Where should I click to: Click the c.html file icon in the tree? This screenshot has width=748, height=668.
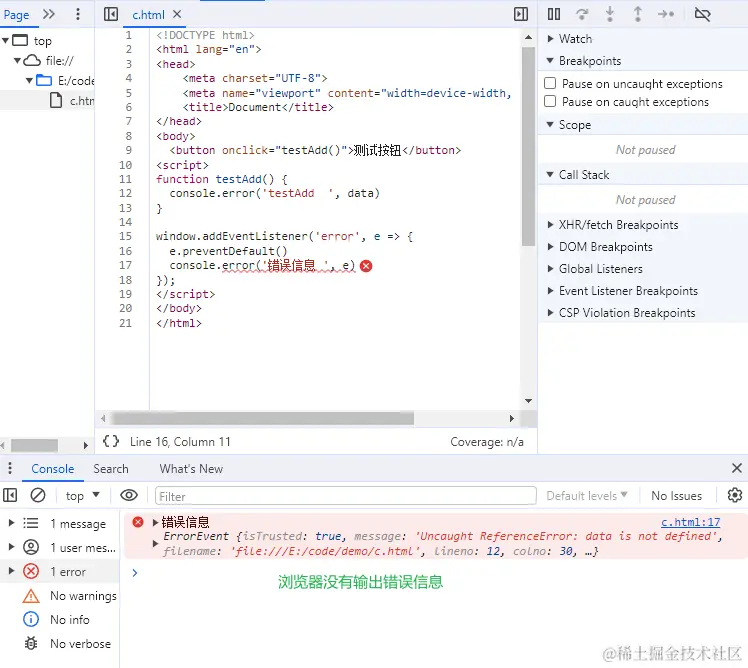coord(56,100)
